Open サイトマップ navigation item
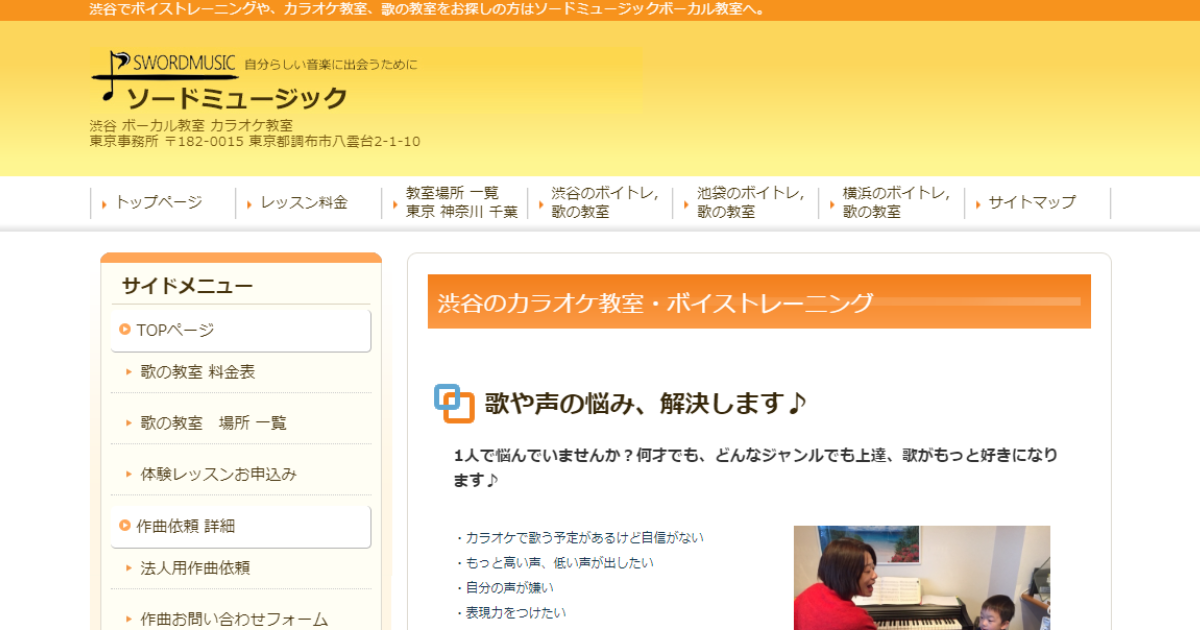The width and height of the screenshot is (1200, 630). 1032,202
